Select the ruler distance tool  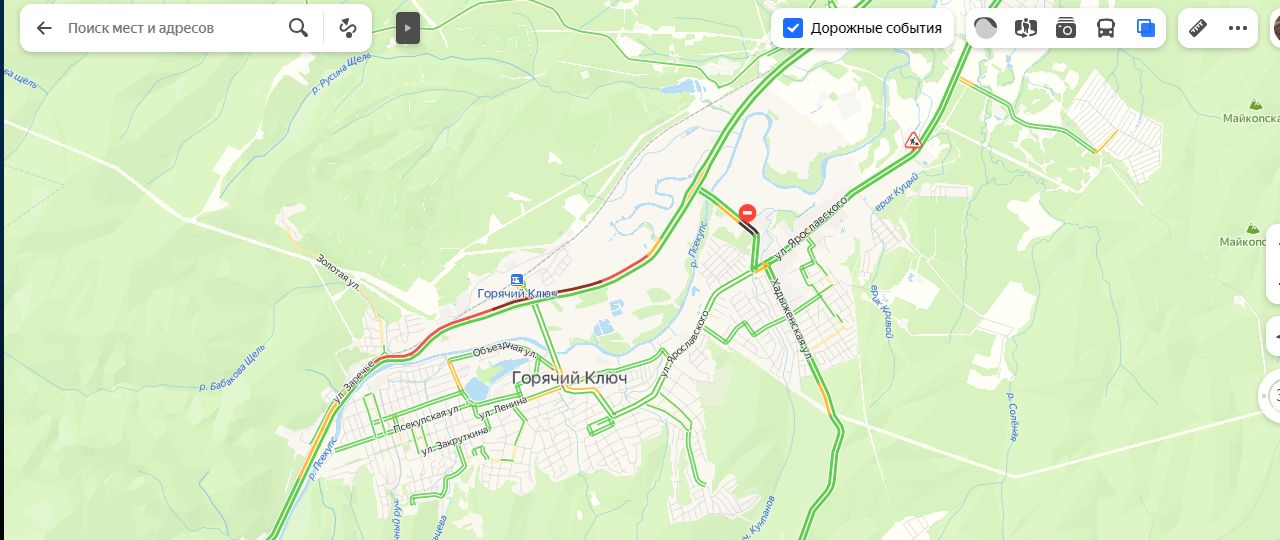[x=1198, y=28]
